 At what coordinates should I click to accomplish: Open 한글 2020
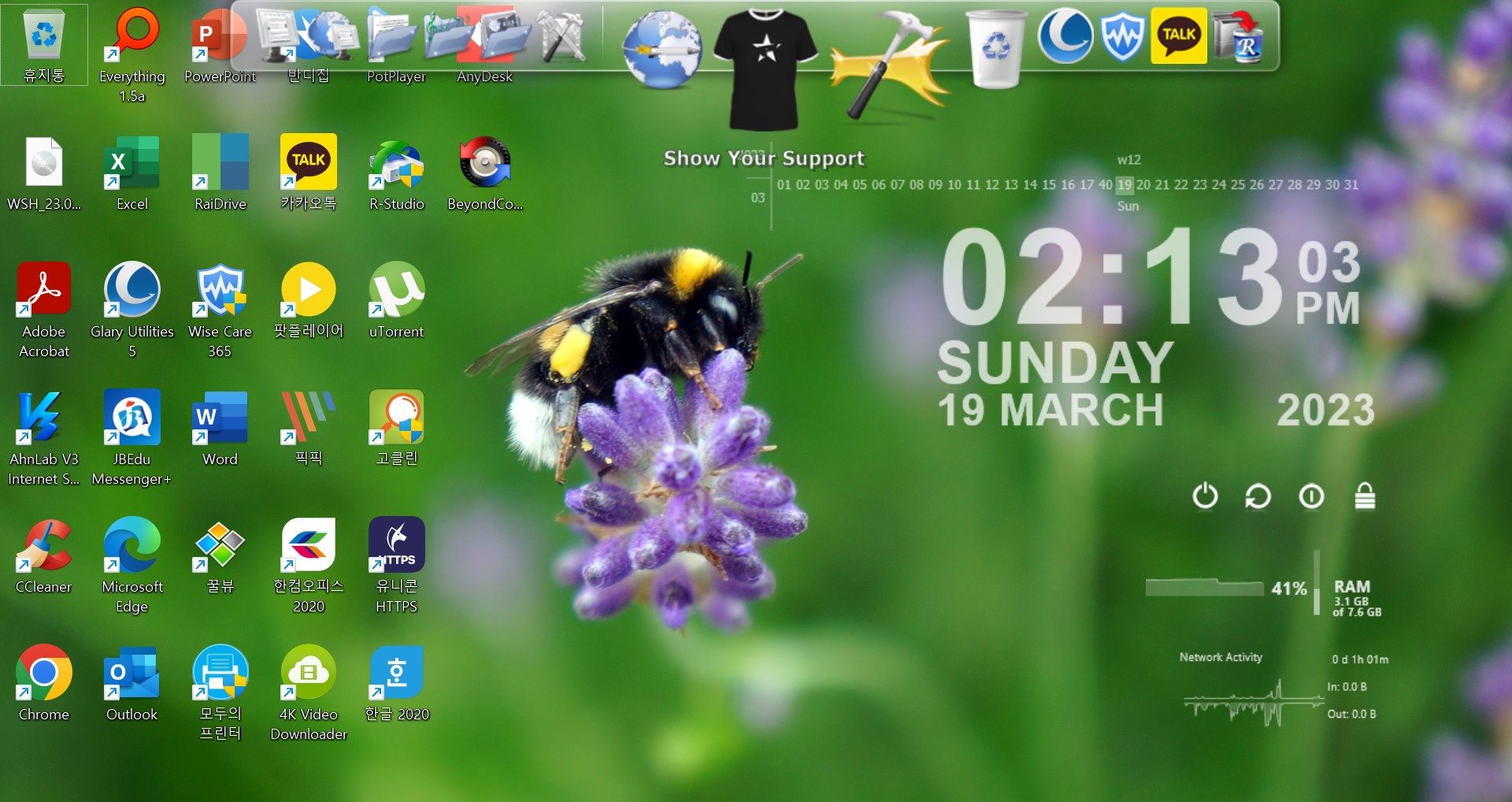click(397, 684)
